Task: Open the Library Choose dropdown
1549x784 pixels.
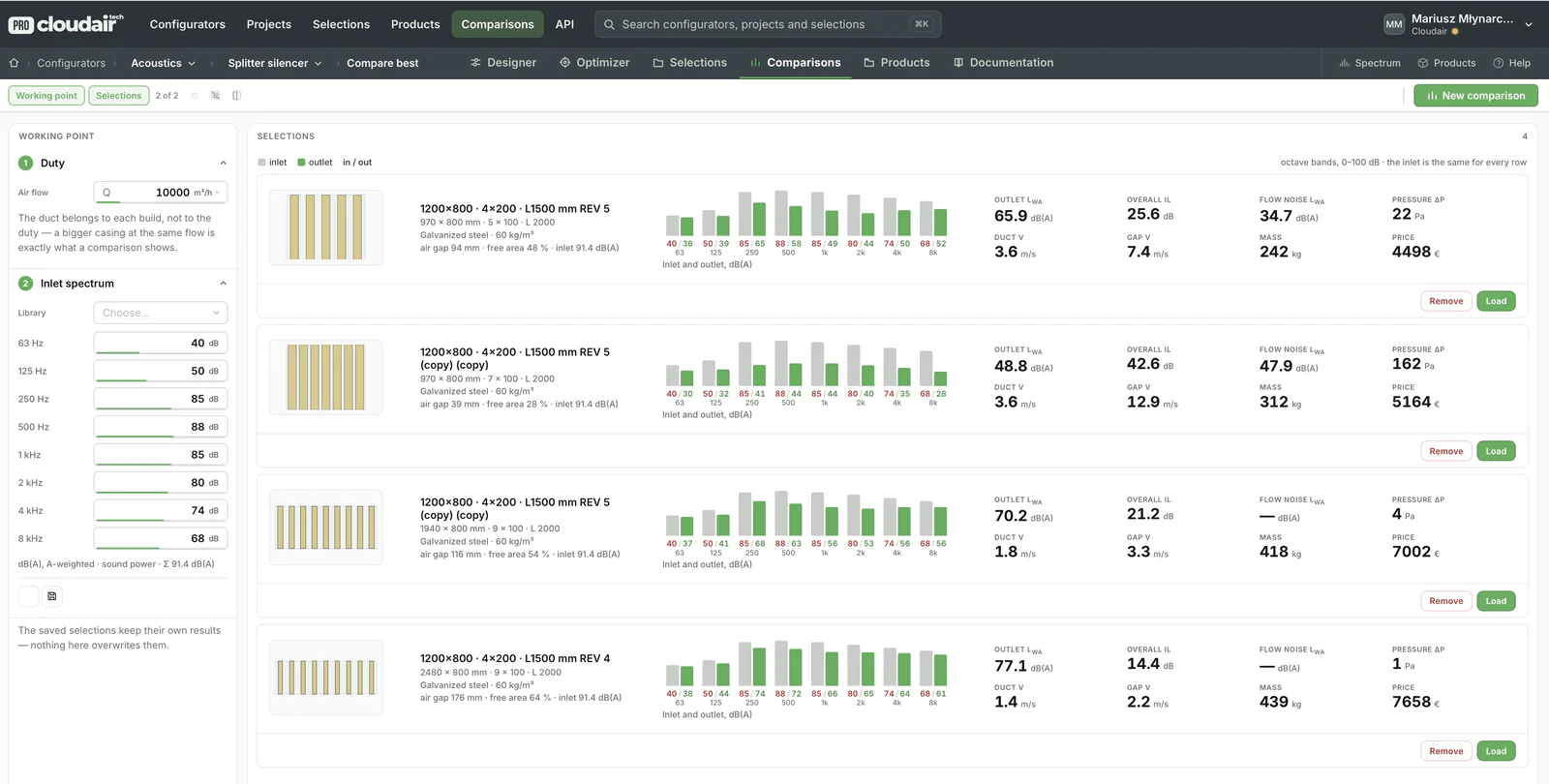Action: point(161,313)
